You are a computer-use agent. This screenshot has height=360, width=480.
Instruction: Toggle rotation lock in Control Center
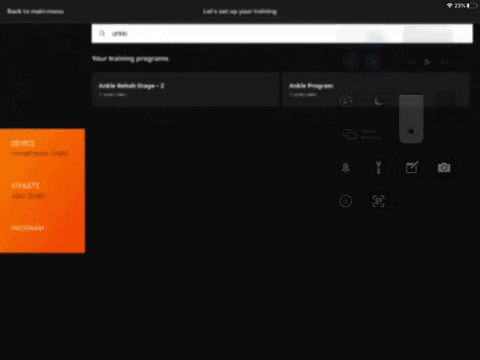[346, 101]
